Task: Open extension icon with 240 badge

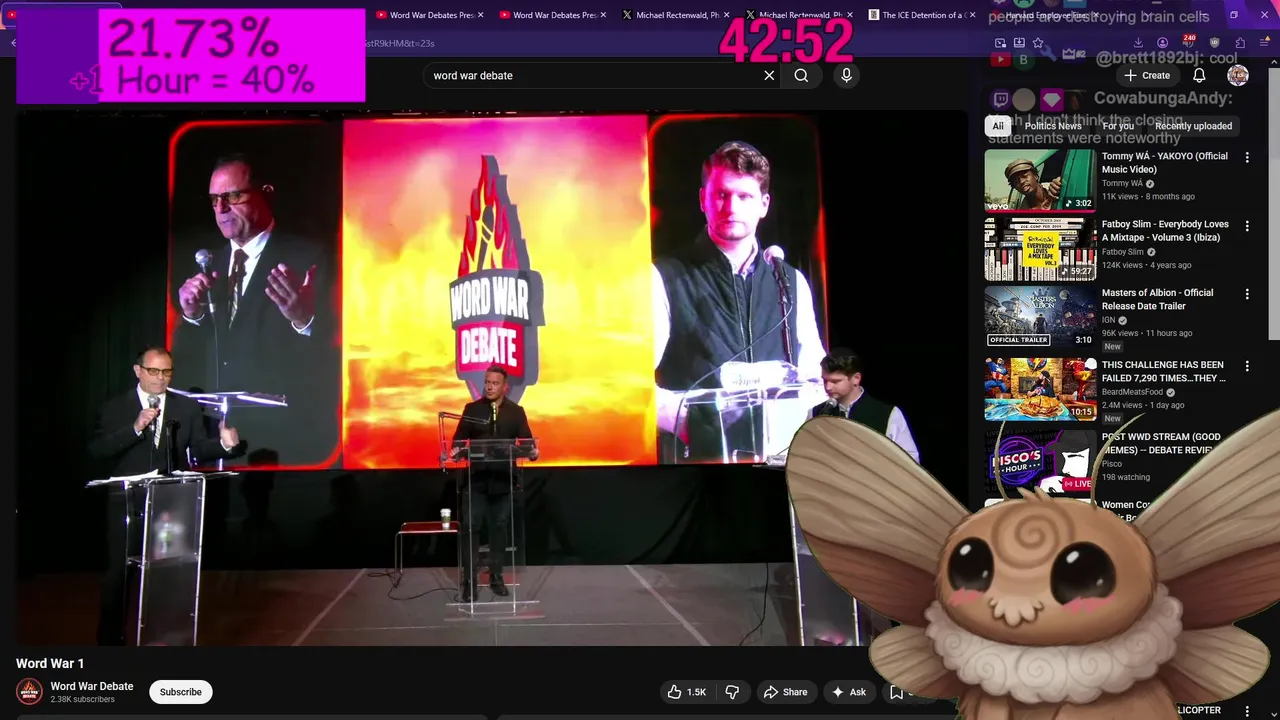Action: click(1188, 43)
